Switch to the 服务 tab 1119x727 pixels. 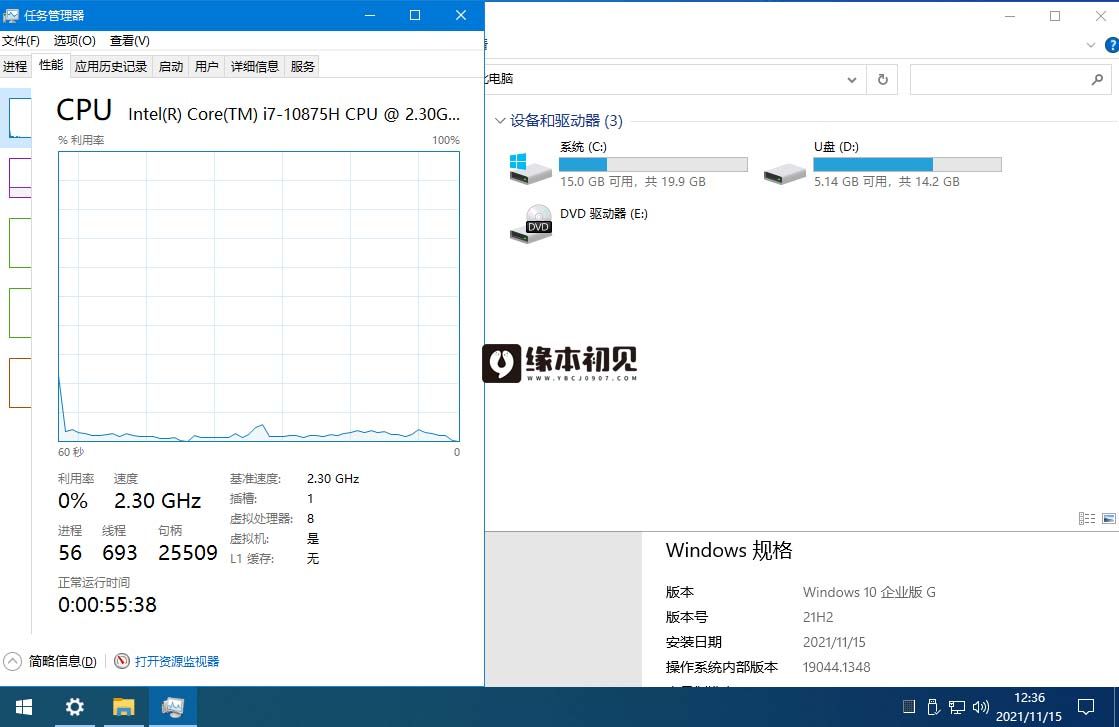click(x=302, y=66)
